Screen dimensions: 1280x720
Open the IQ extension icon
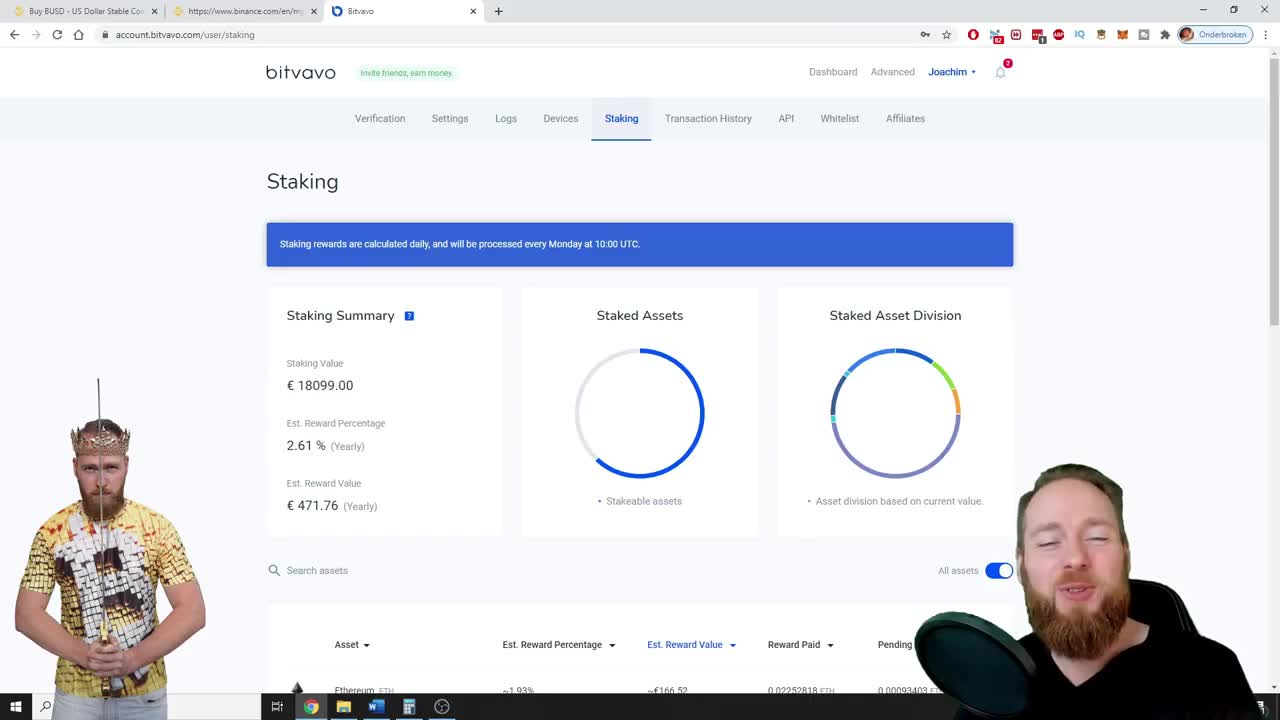pyautogui.click(x=1079, y=34)
